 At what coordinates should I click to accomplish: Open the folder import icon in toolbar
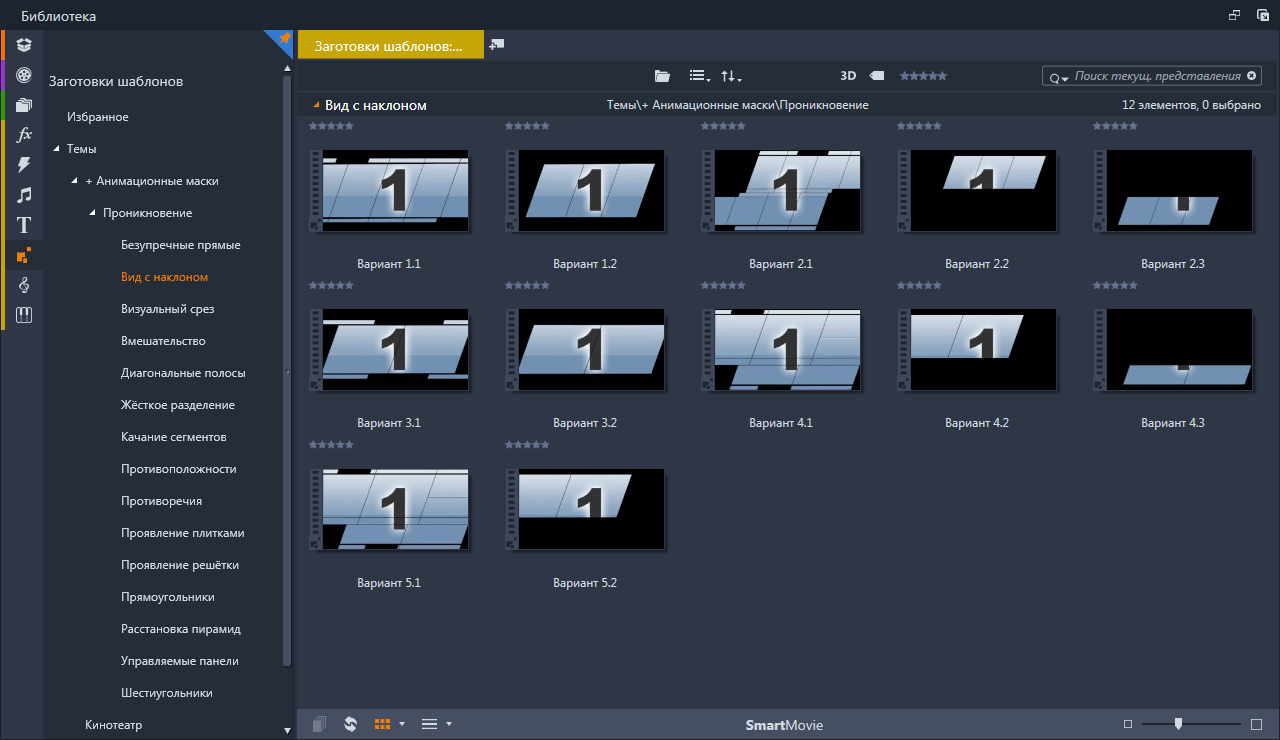pos(662,76)
